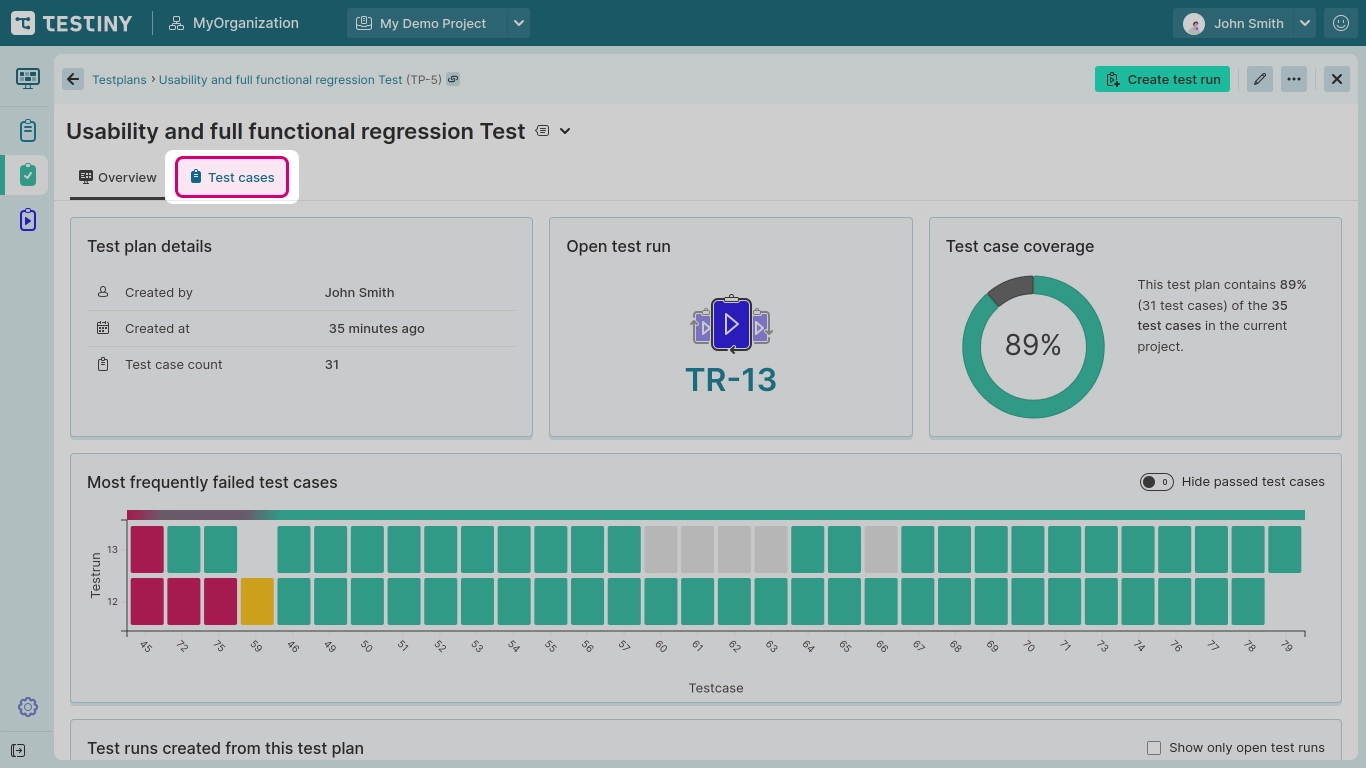
Task: Open the dashboard icon in left sidebar
Action: tap(27, 78)
